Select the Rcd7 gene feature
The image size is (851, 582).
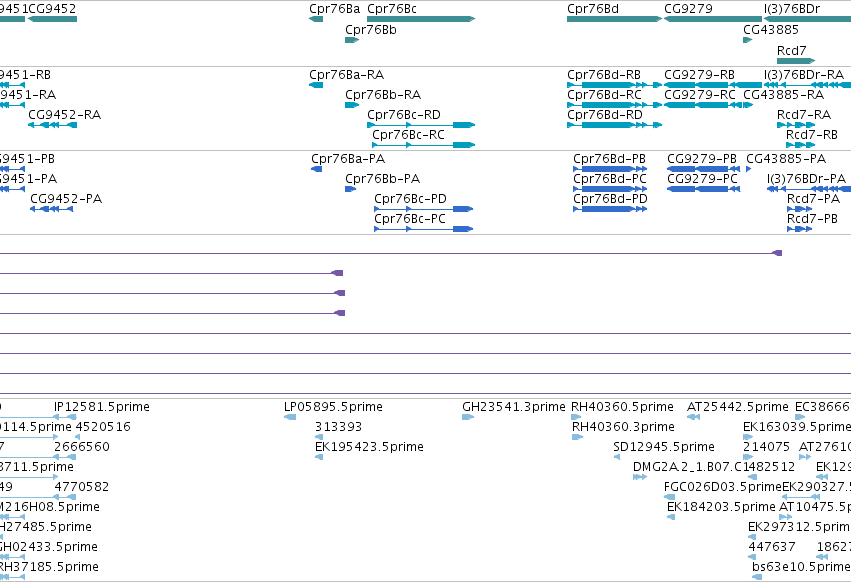(796, 61)
